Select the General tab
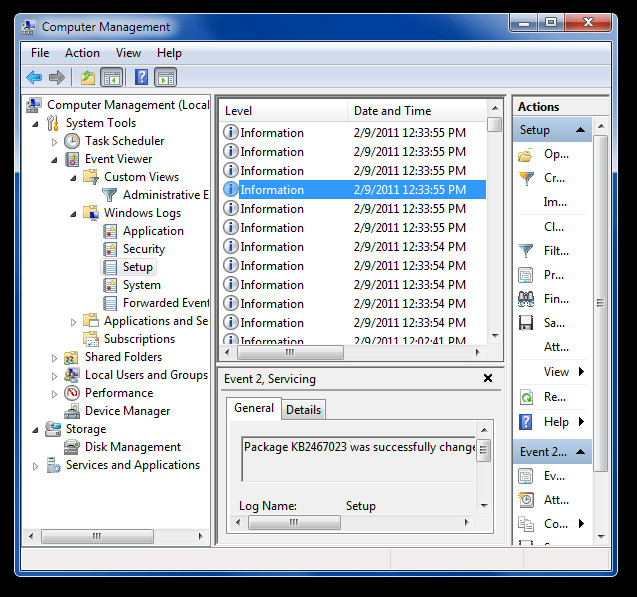 click(x=254, y=408)
